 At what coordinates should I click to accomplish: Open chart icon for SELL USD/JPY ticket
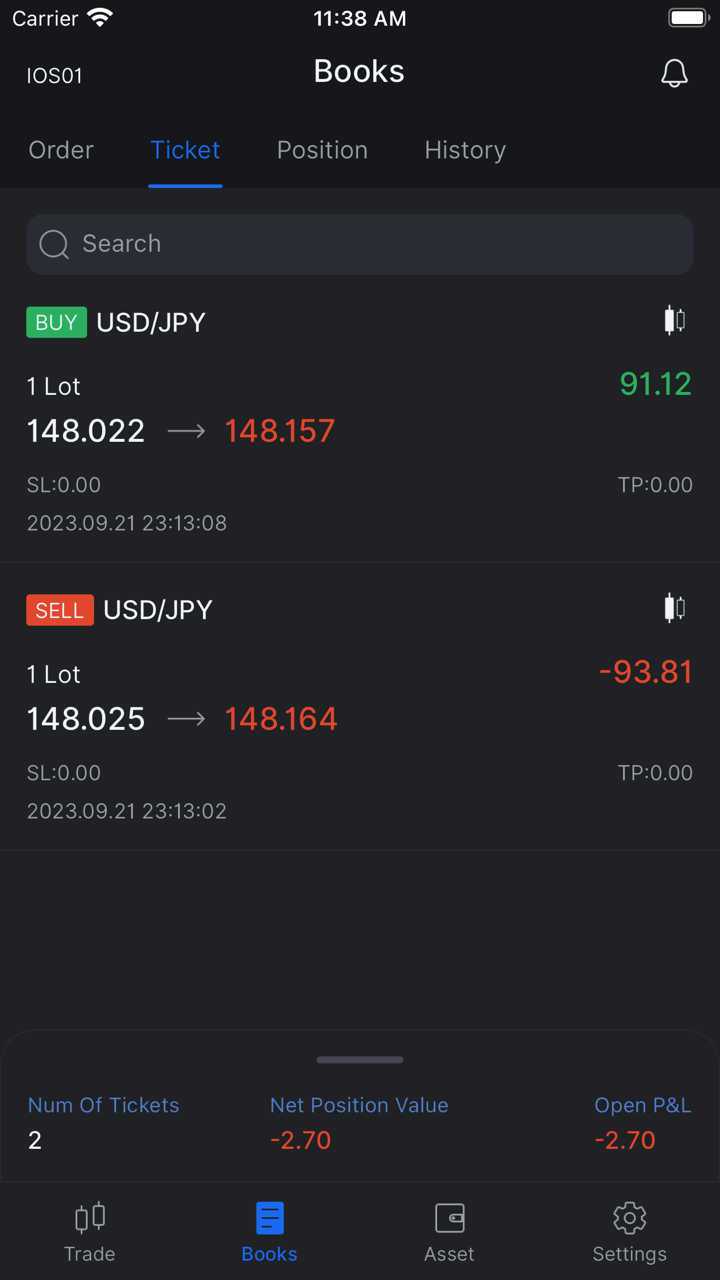pyautogui.click(x=675, y=608)
